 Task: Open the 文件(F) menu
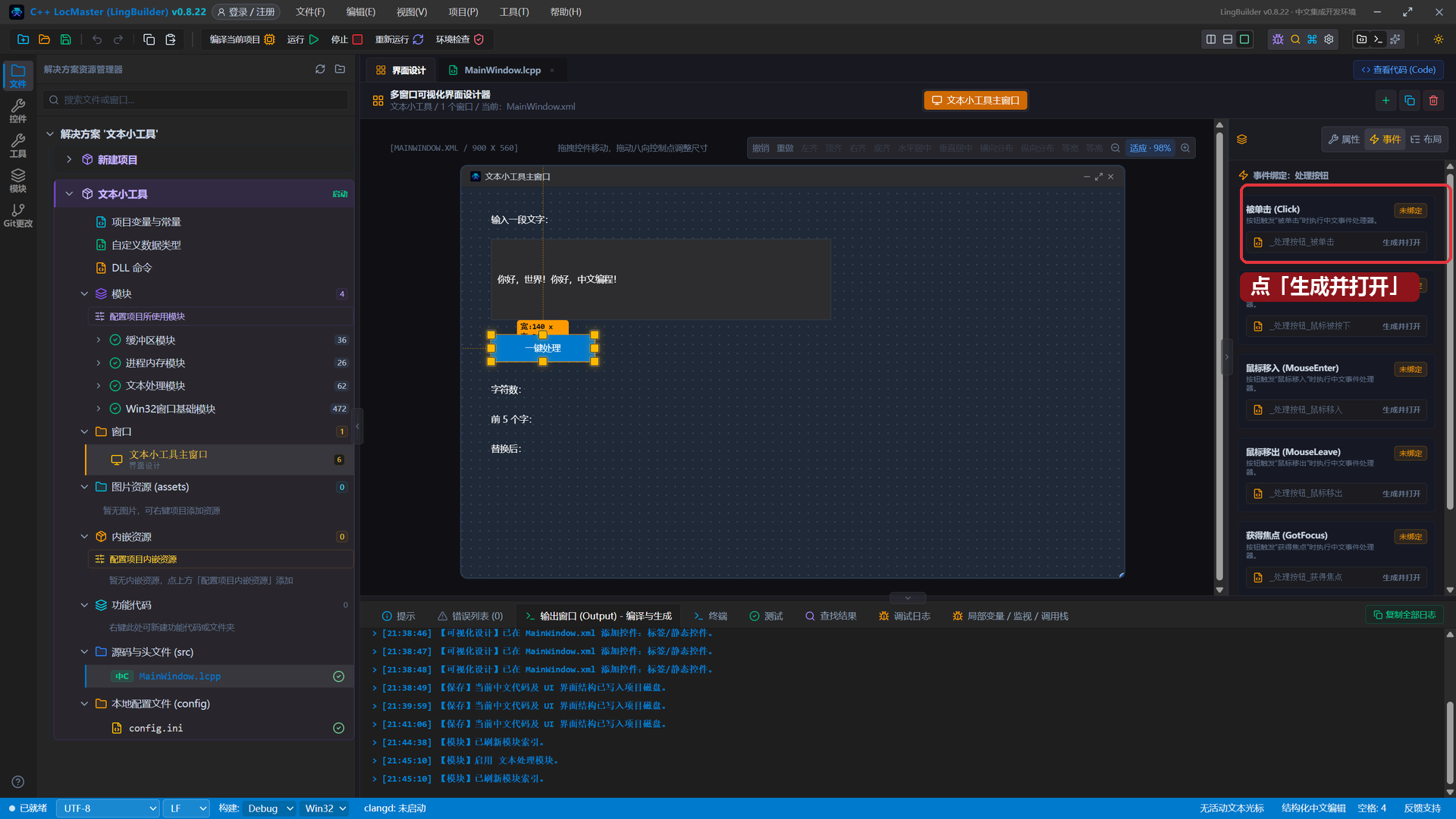pos(310,12)
